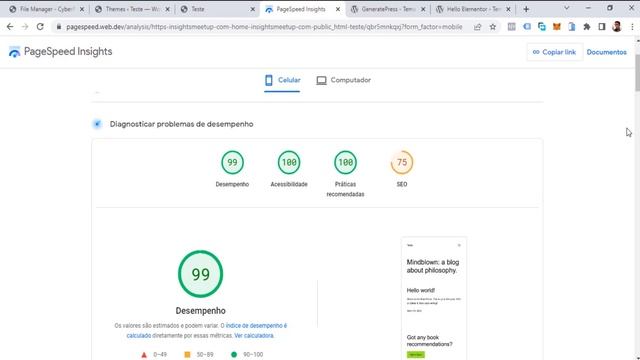The image size is (640, 360).
Task: Open the extensions puzzle menu
Action: [587, 27]
